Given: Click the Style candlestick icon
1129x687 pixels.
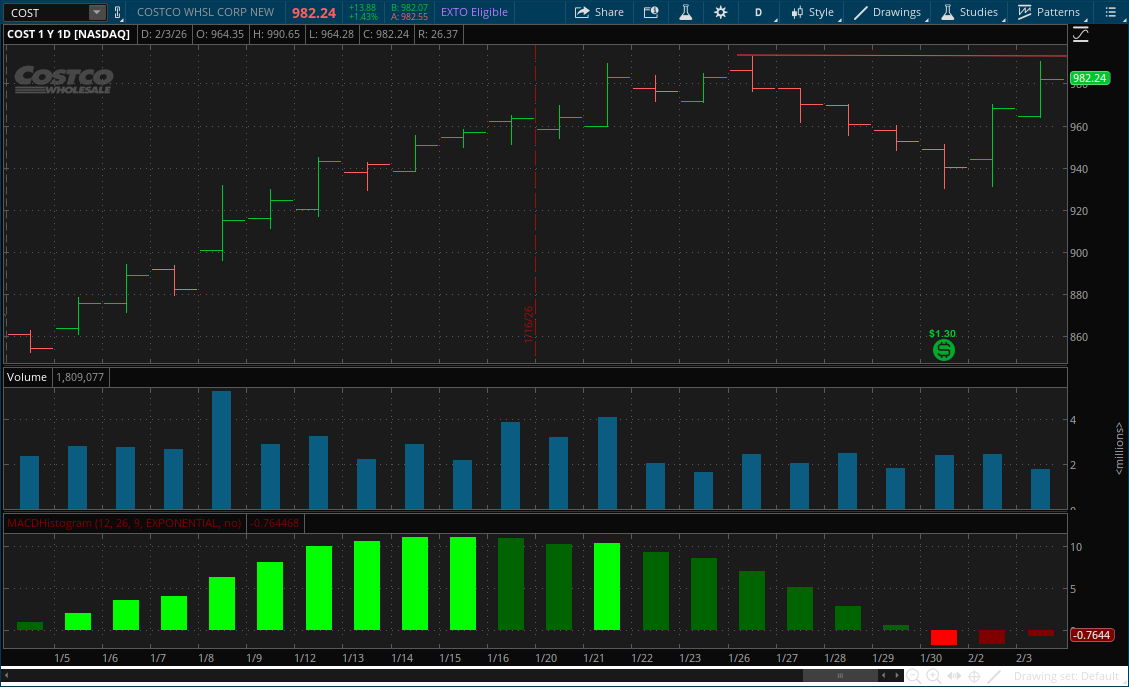Looking at the screenshot, I should coord(797,12).
